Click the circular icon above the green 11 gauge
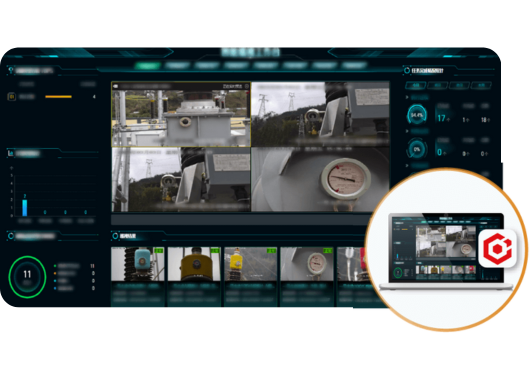This screenshot has height=370, width=530. pyautogui.click(x=11, y=236)
